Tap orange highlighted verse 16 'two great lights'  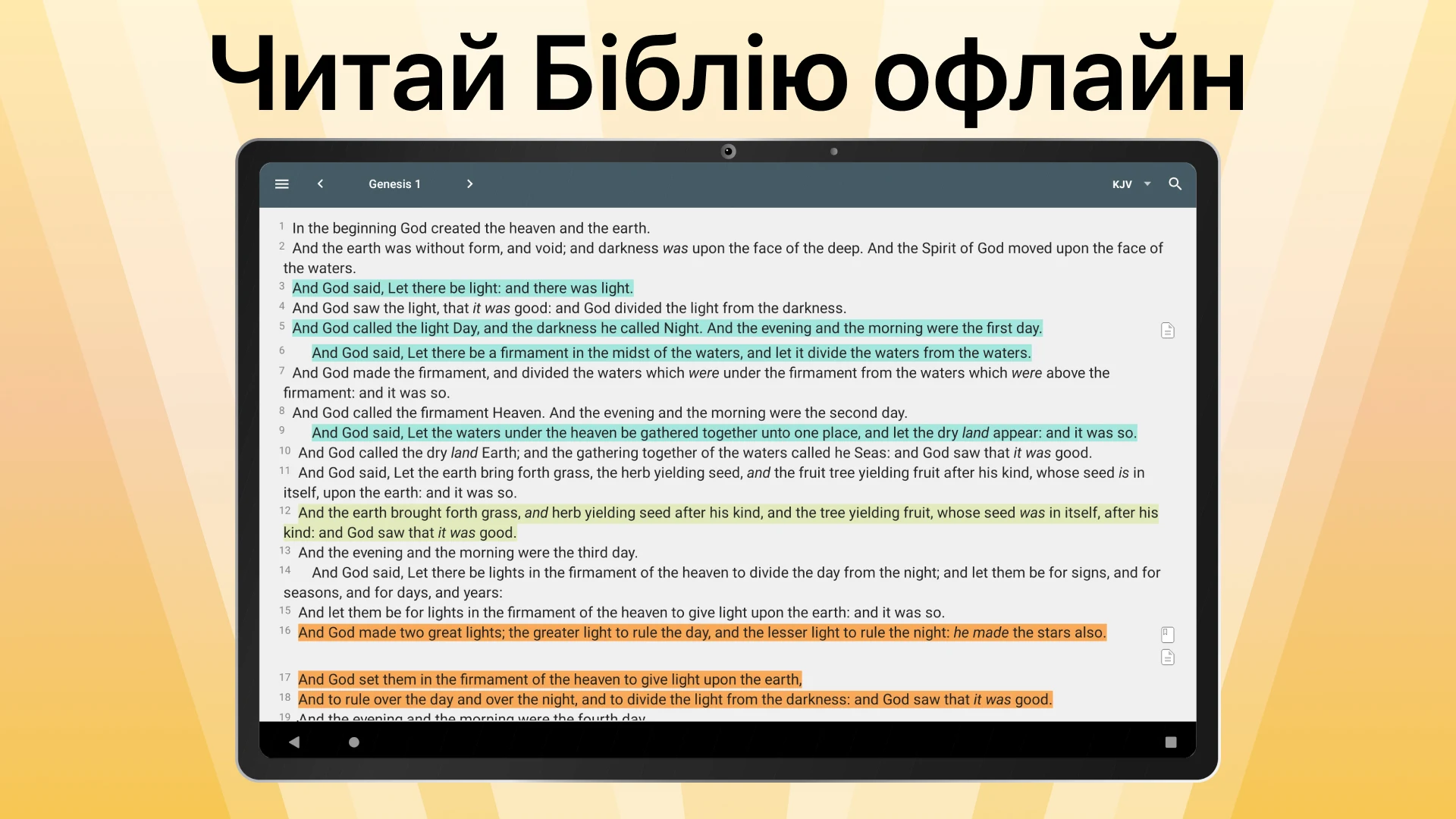(x=702, y=632)
